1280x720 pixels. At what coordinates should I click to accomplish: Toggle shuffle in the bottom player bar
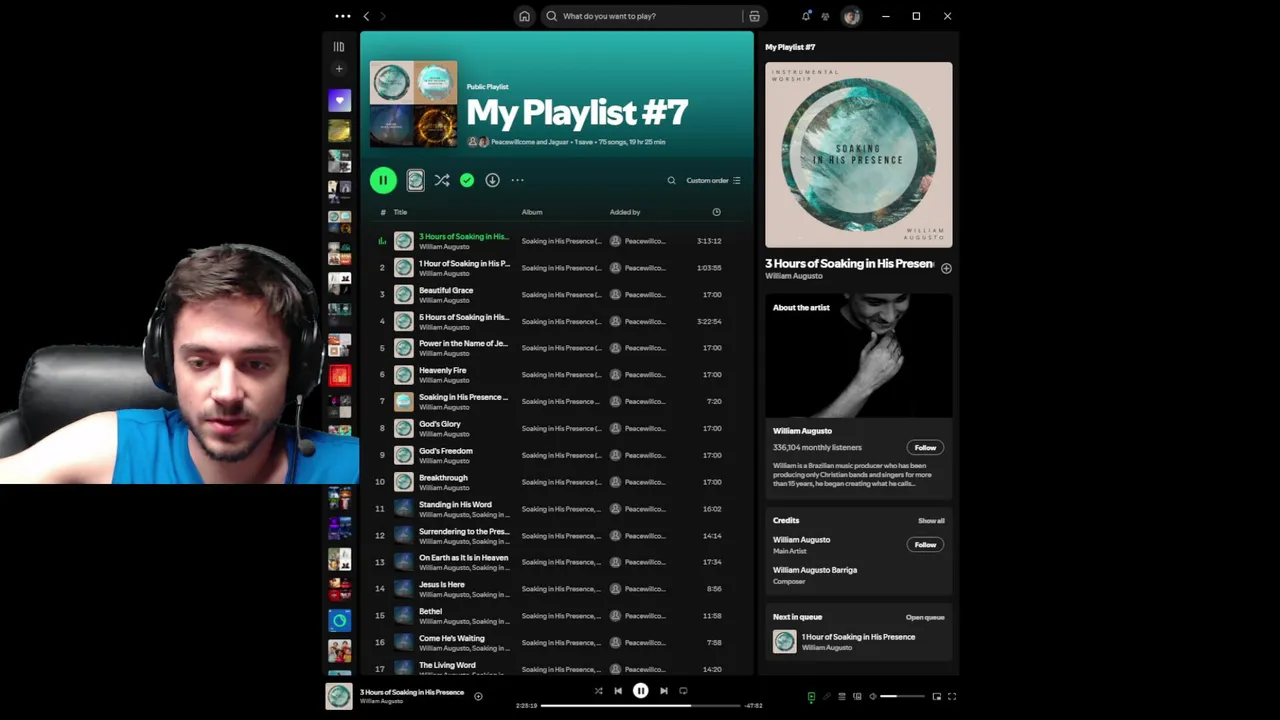point(598,691)
